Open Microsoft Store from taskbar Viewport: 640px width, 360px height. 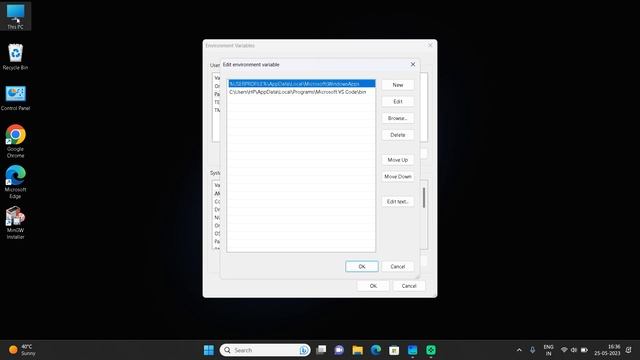click(394, 350)
